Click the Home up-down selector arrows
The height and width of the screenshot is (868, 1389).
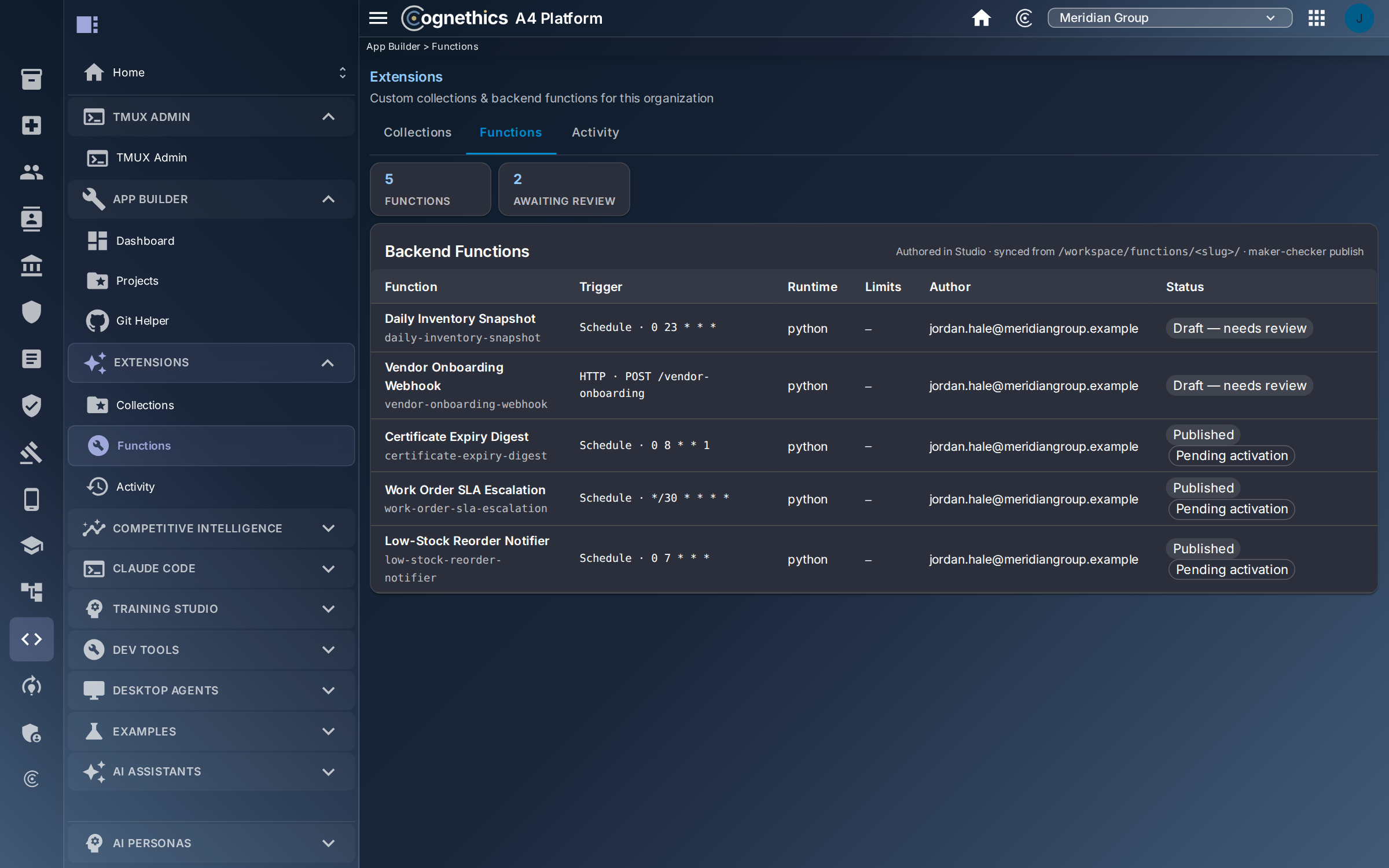coord(343,72)
